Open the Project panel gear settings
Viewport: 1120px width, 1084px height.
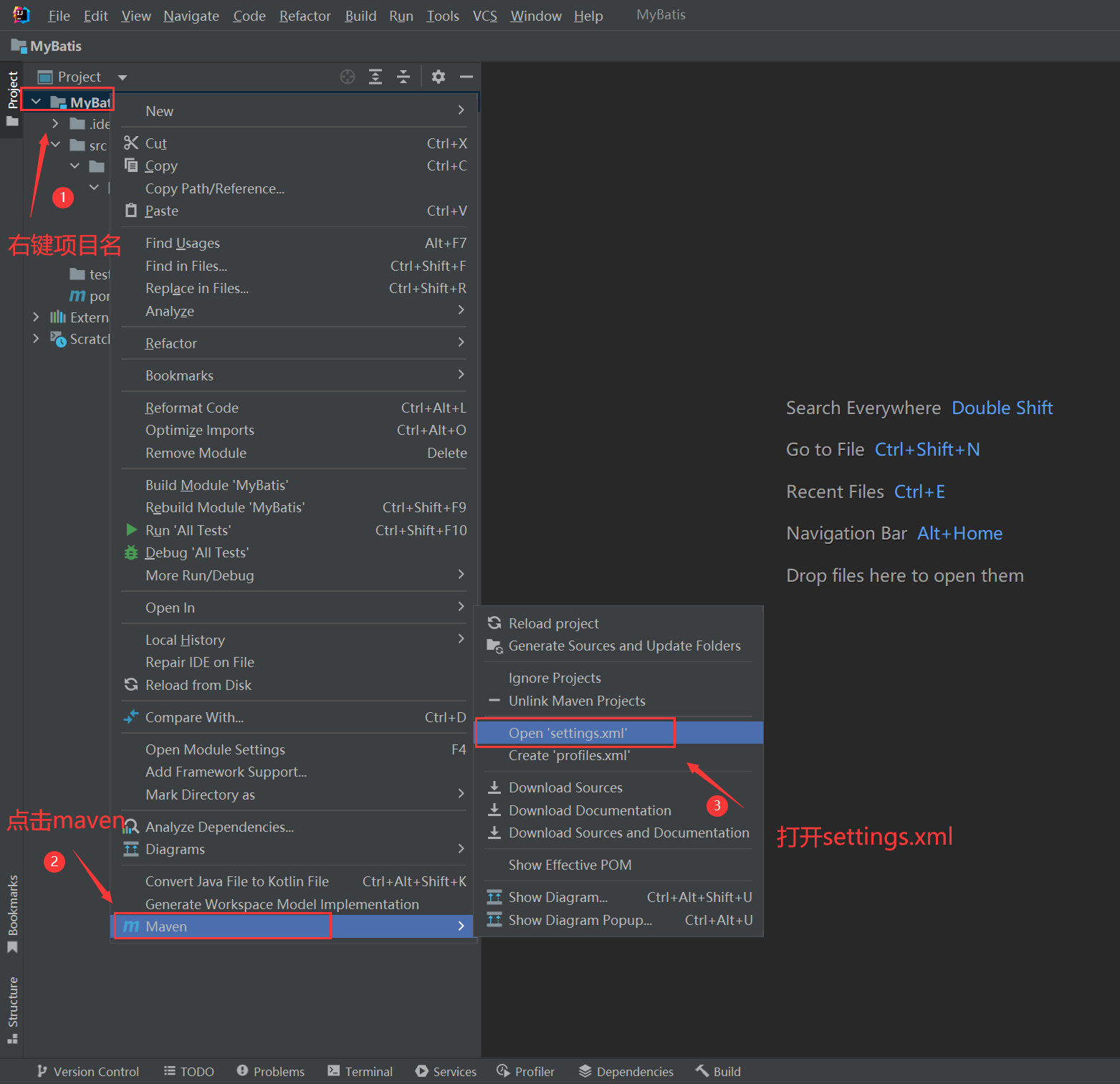tap(439, 77)
